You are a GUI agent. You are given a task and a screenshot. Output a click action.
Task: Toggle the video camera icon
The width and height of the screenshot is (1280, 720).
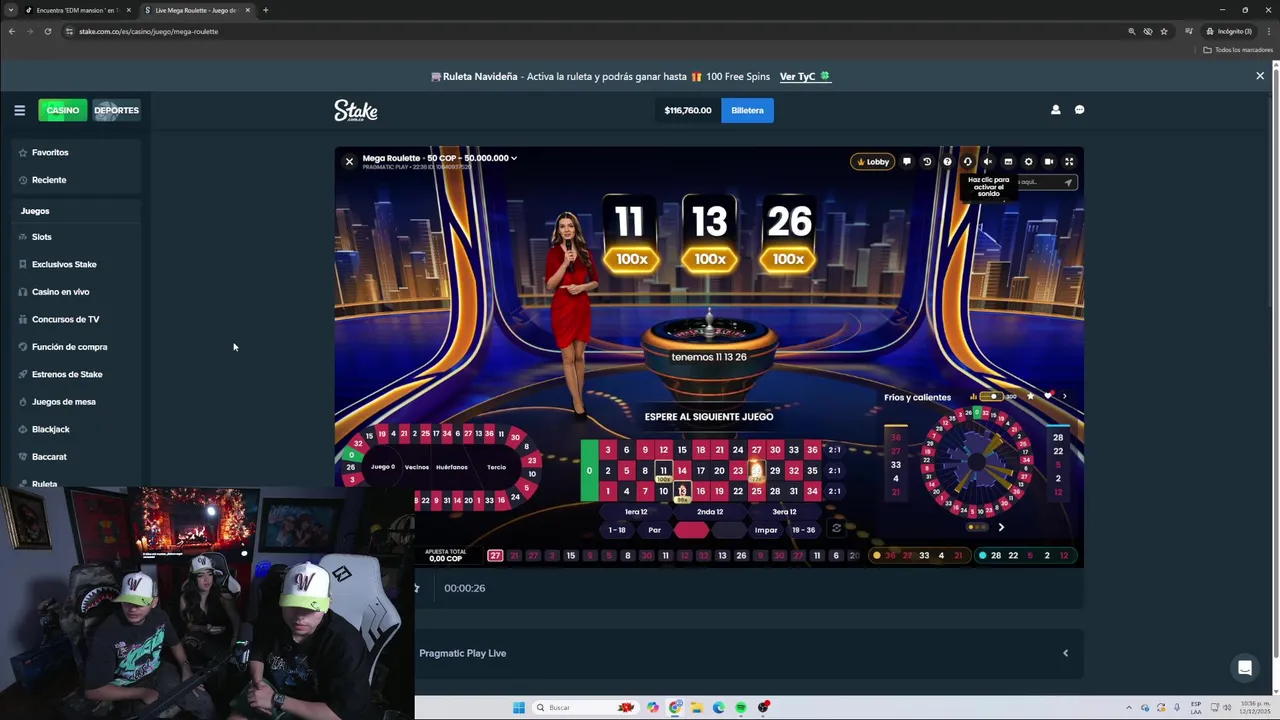(1048, 161)
